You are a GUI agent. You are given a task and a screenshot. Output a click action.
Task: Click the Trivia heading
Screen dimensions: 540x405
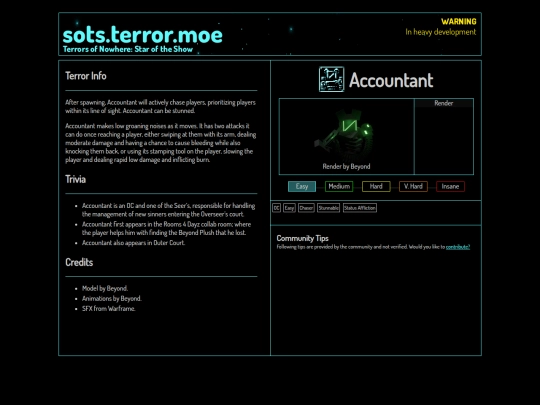[x=75, y=179]
